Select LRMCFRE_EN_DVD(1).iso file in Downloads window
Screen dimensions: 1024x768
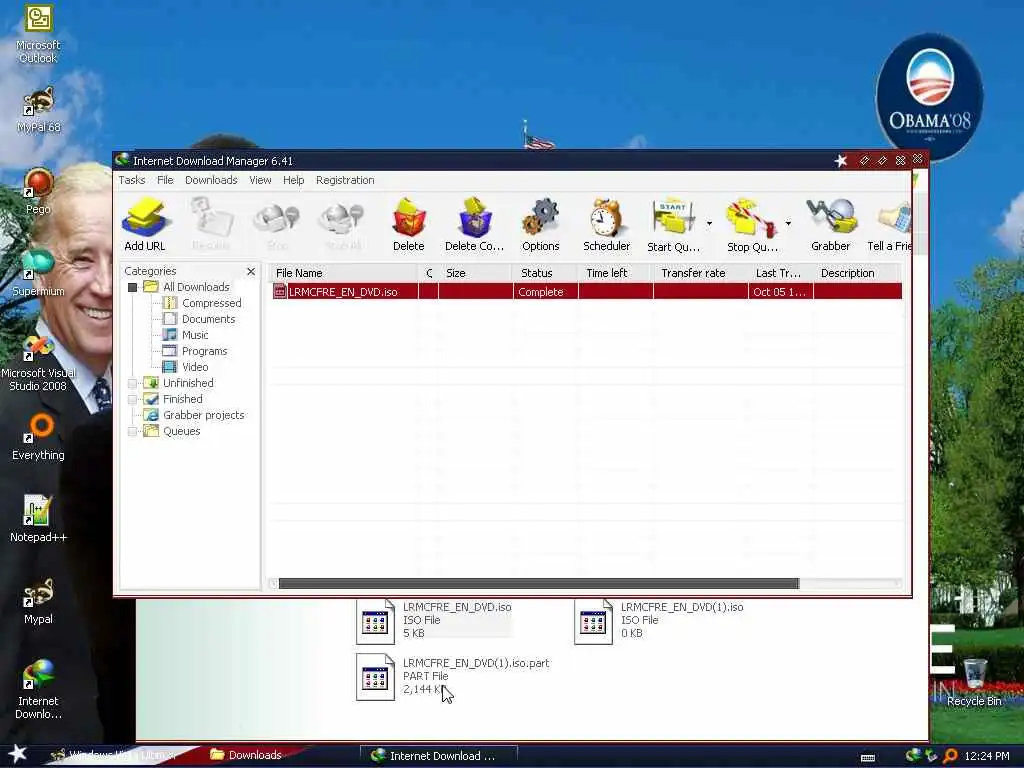coord(660,620)
